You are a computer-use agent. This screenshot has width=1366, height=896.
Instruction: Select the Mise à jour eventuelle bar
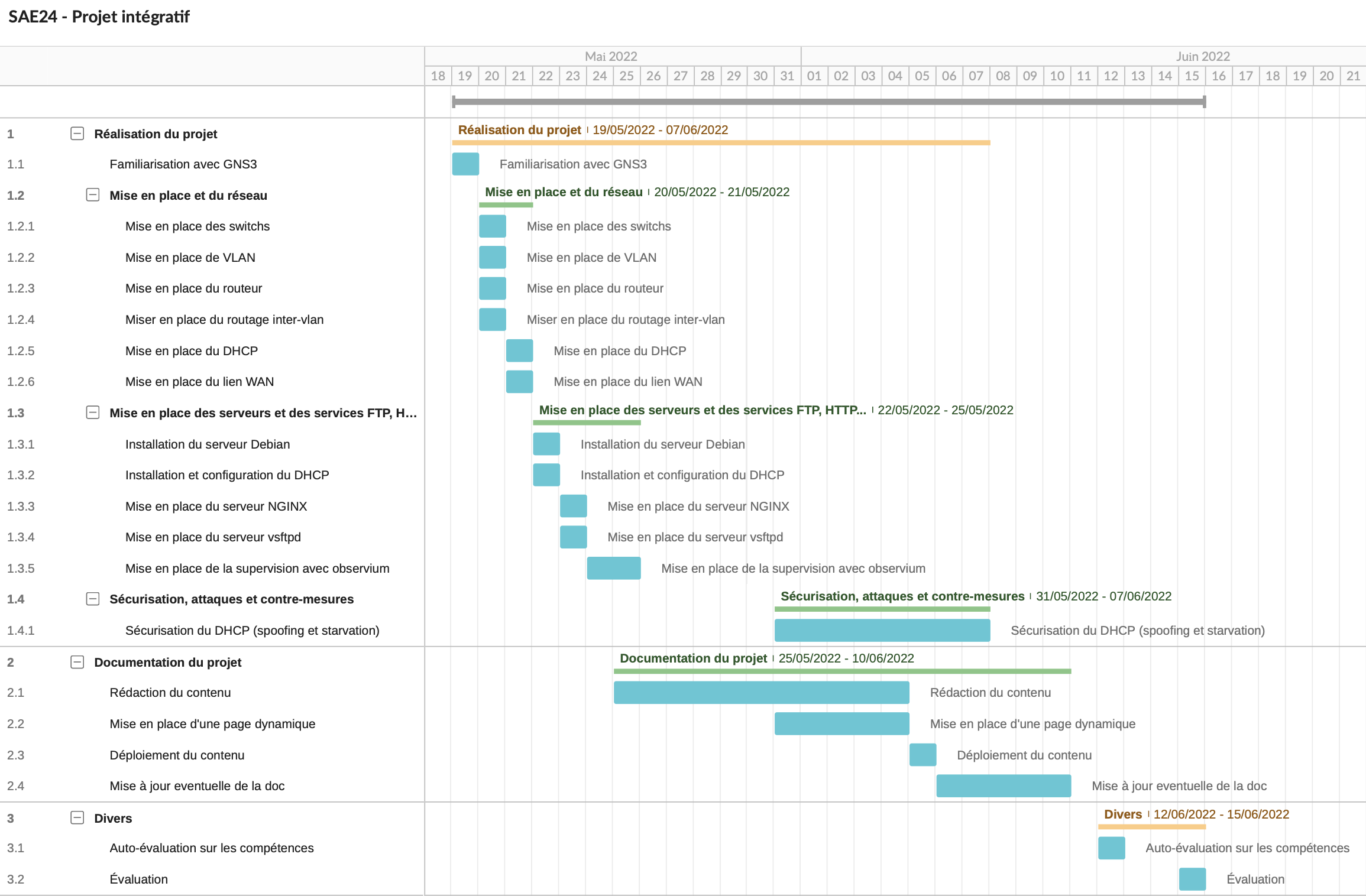click(x=1003, y=785)
